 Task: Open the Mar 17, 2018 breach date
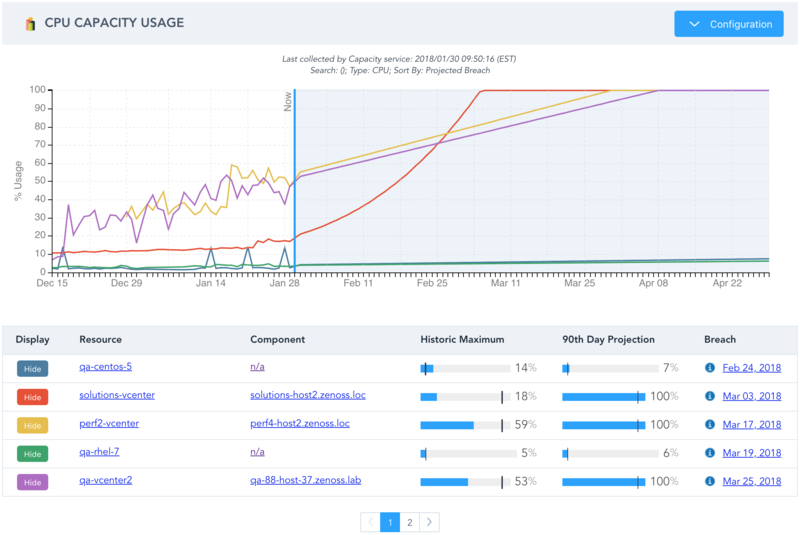[752, 424]
